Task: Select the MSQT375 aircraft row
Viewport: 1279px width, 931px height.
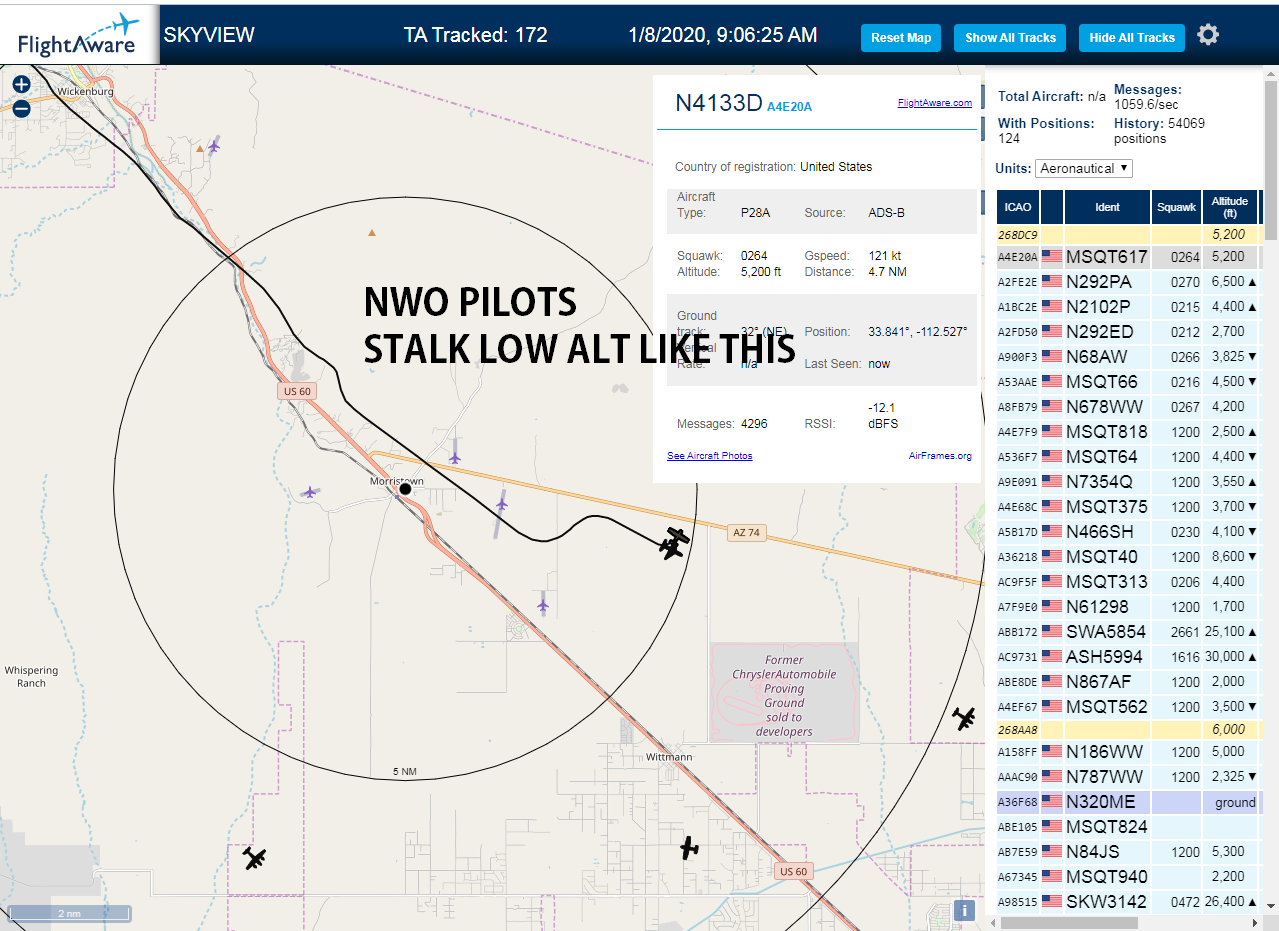Action: [1130, 507]
